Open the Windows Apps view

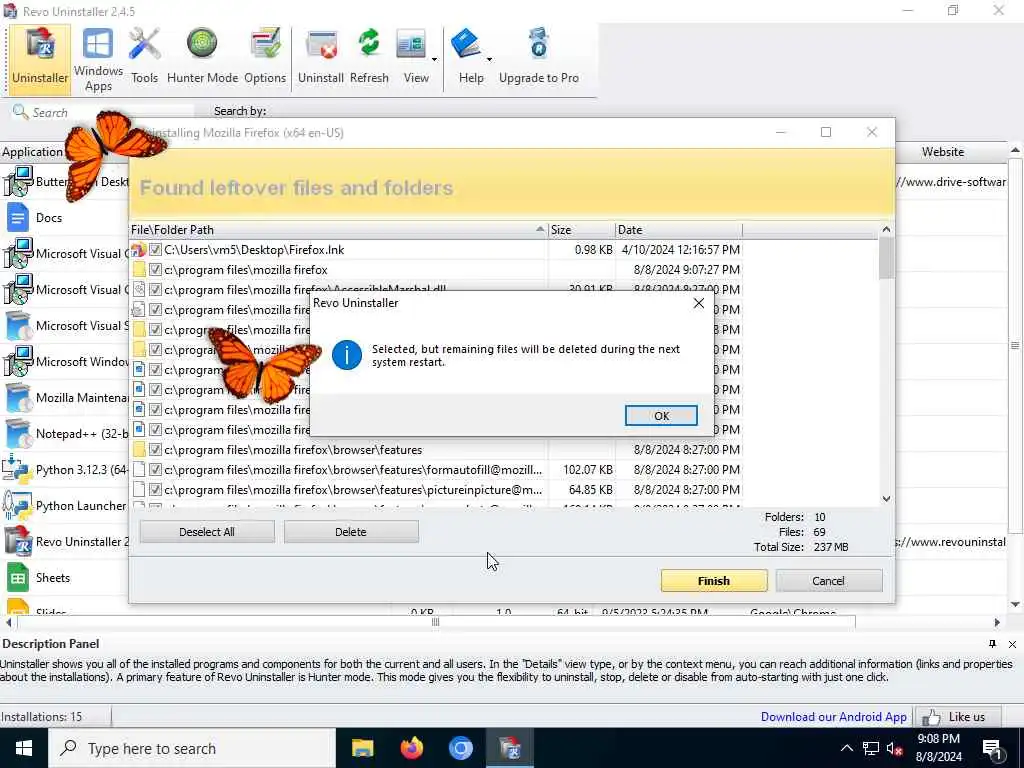point(98,59)
